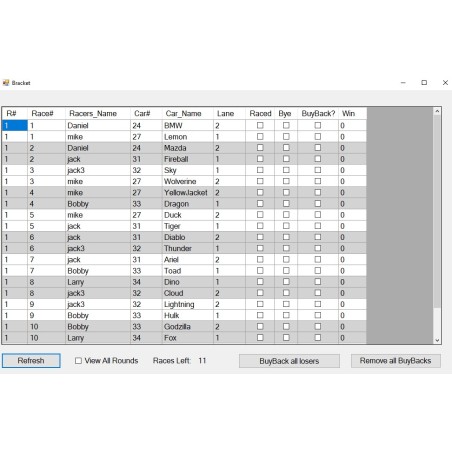Select car name cell 'Godzilla'

pyautogui.click(x=188, y=326)
